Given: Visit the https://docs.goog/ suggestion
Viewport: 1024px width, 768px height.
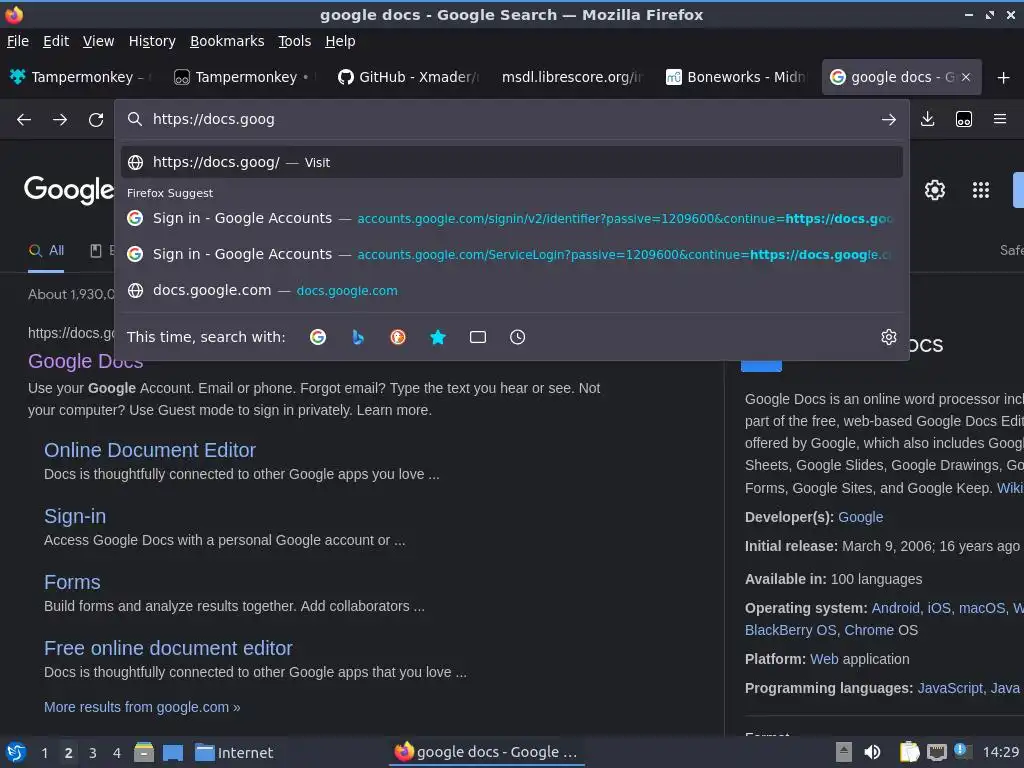Looking at the screenshot, I should click(x=511, y=162).
